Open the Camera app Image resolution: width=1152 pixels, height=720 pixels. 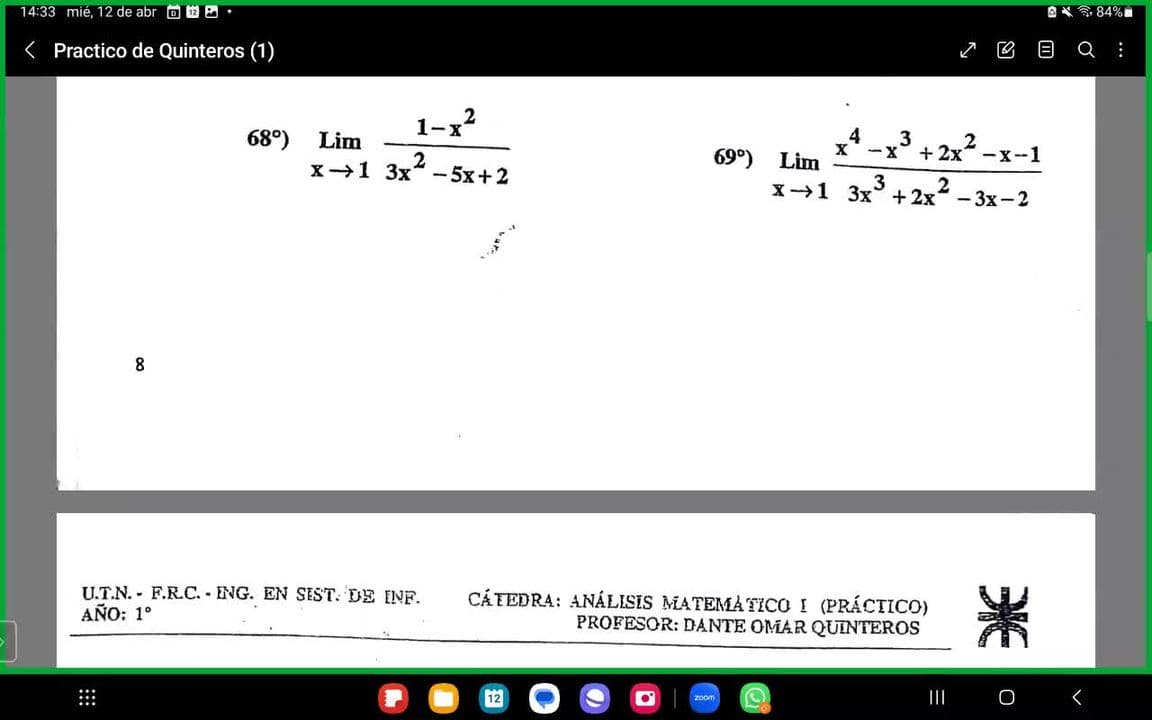645,697
